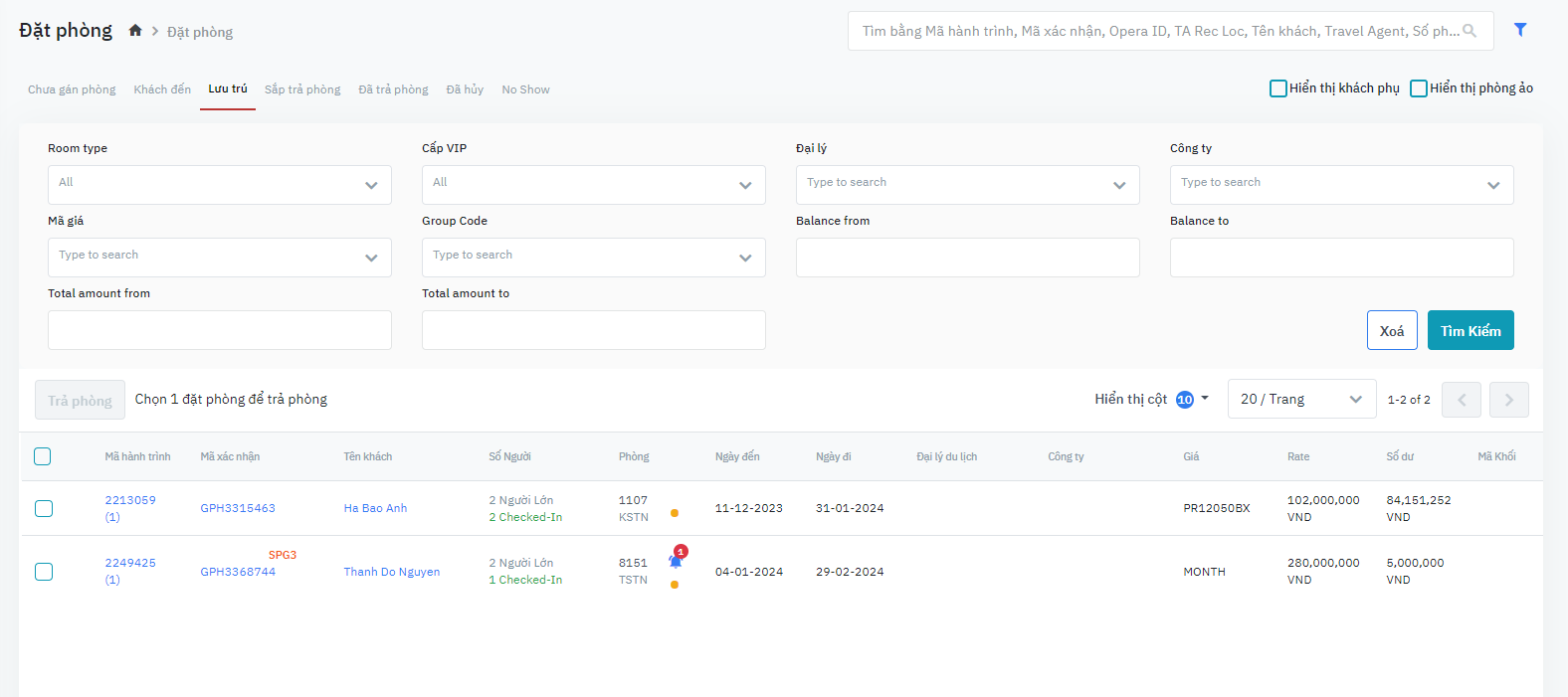Open itinerary link 2213059

click(x=130, y=500)
